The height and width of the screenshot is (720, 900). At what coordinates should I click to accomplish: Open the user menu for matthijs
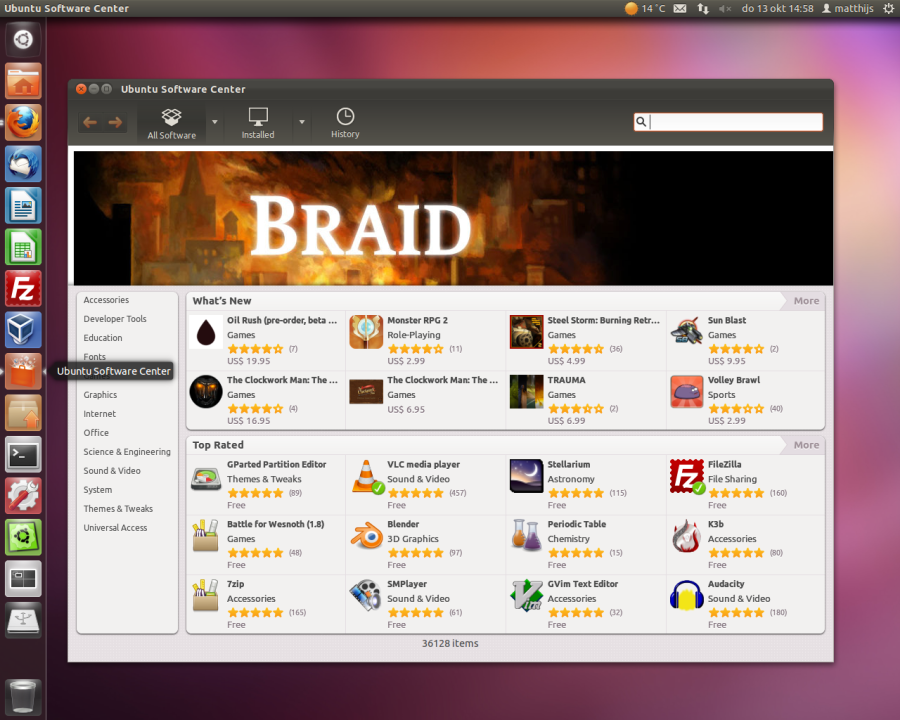tap(847, 8)
